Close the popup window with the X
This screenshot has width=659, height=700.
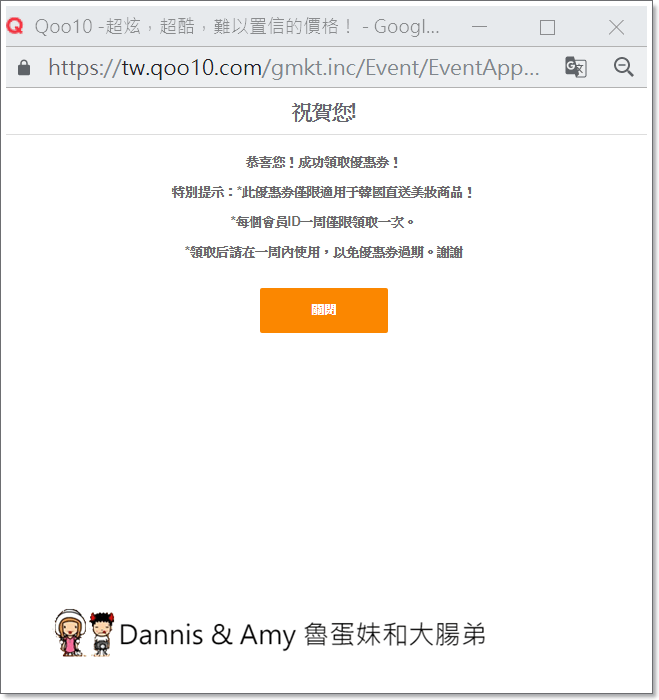coord(616,27)
